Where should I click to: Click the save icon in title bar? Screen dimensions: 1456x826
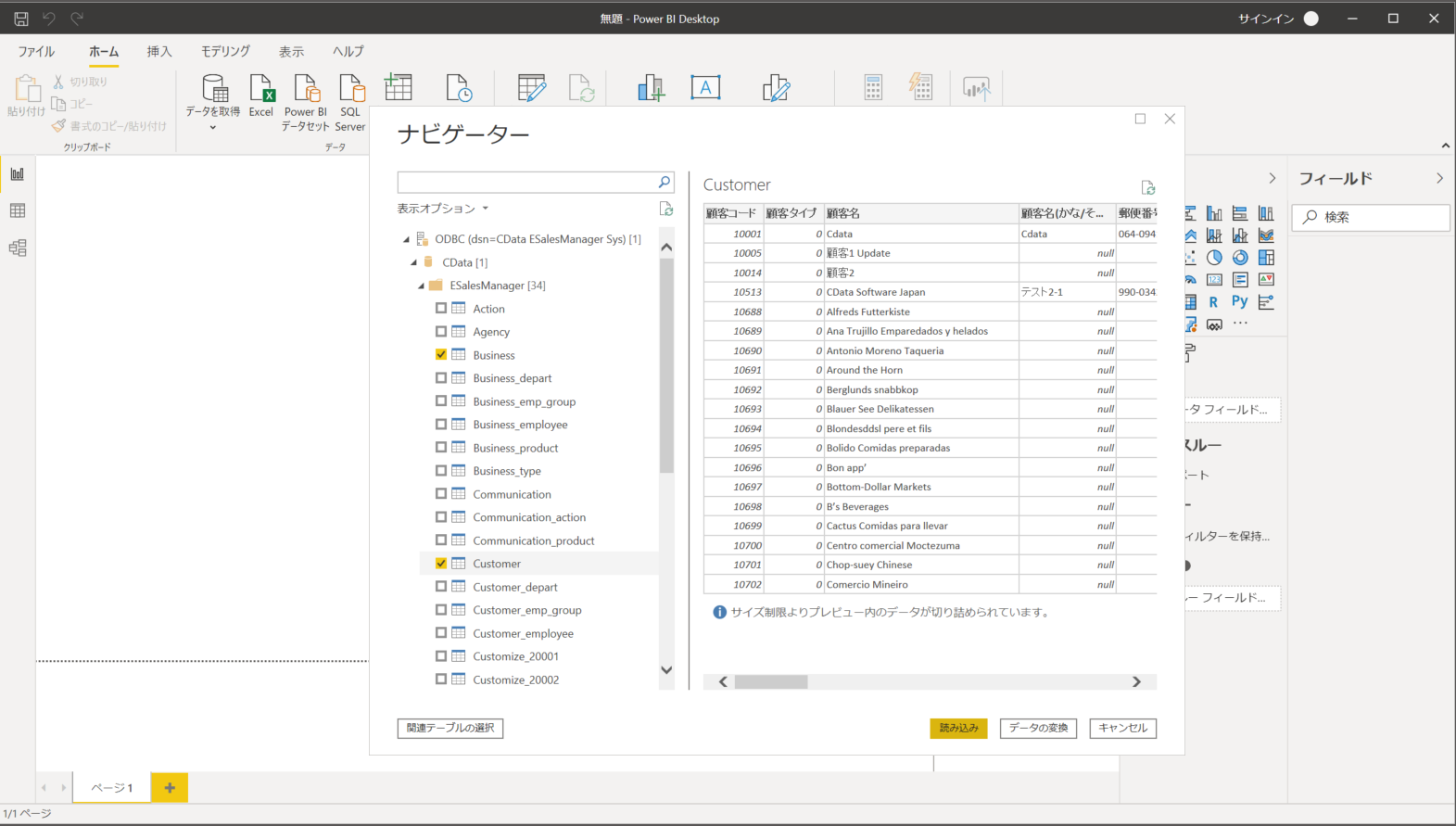tap(21, 19)
